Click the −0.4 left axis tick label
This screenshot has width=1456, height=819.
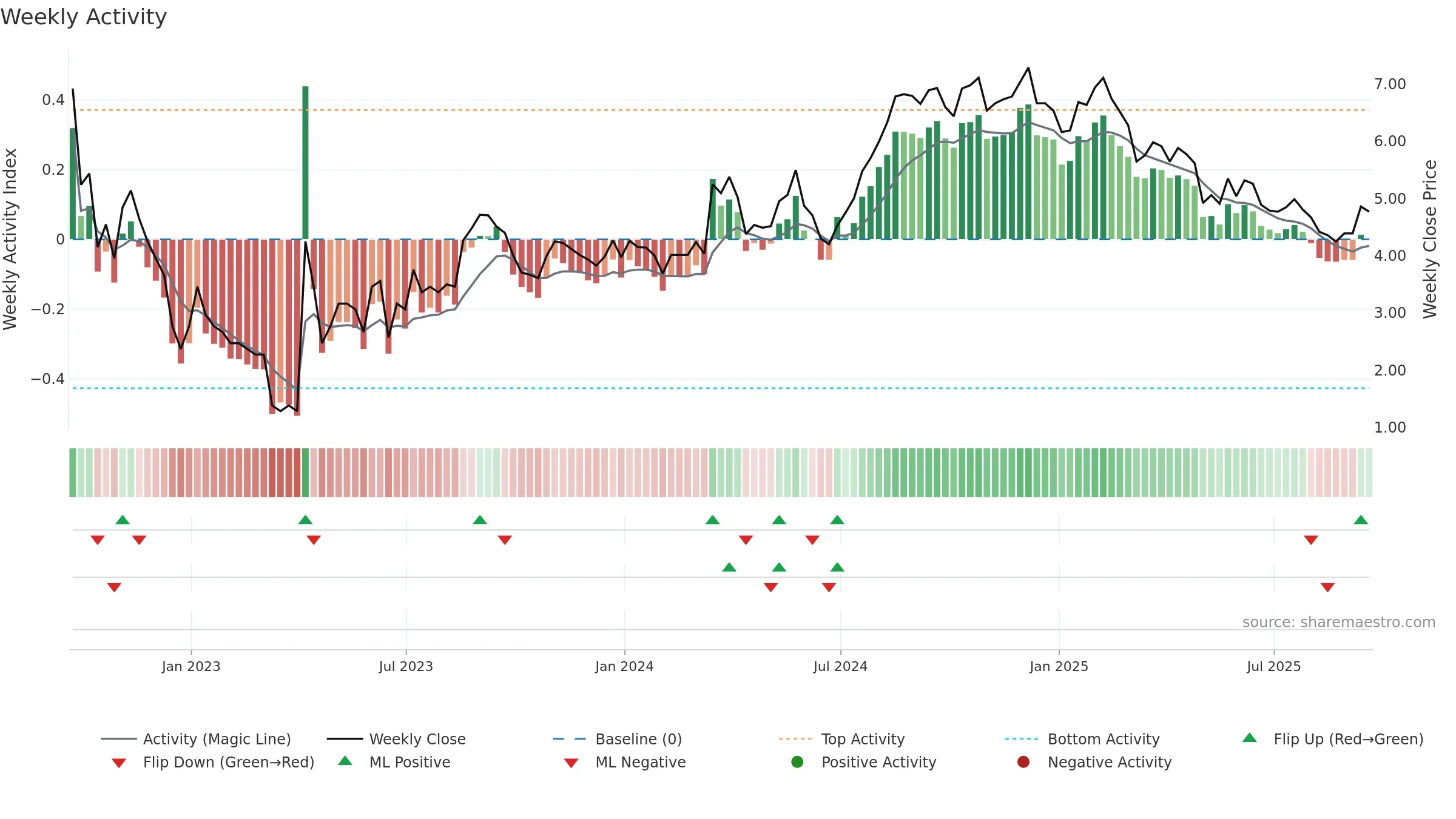pyautogui.click(x=47, y=379)
